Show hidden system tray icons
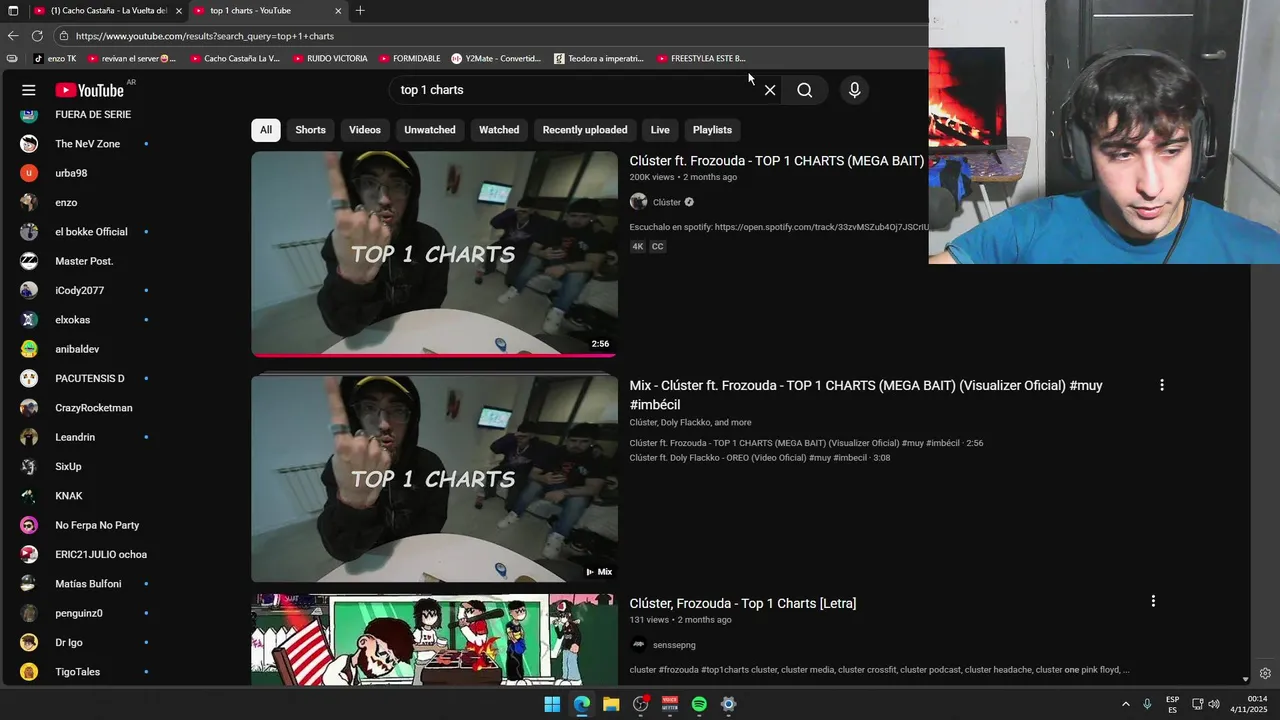Image resolution: width=1280 pixels, height=720 pixels. 1126,704
